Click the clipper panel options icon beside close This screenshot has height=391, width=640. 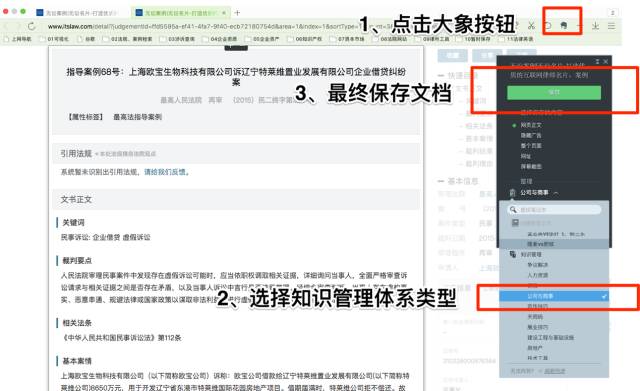pyautogui.click(x=597, y=61)
